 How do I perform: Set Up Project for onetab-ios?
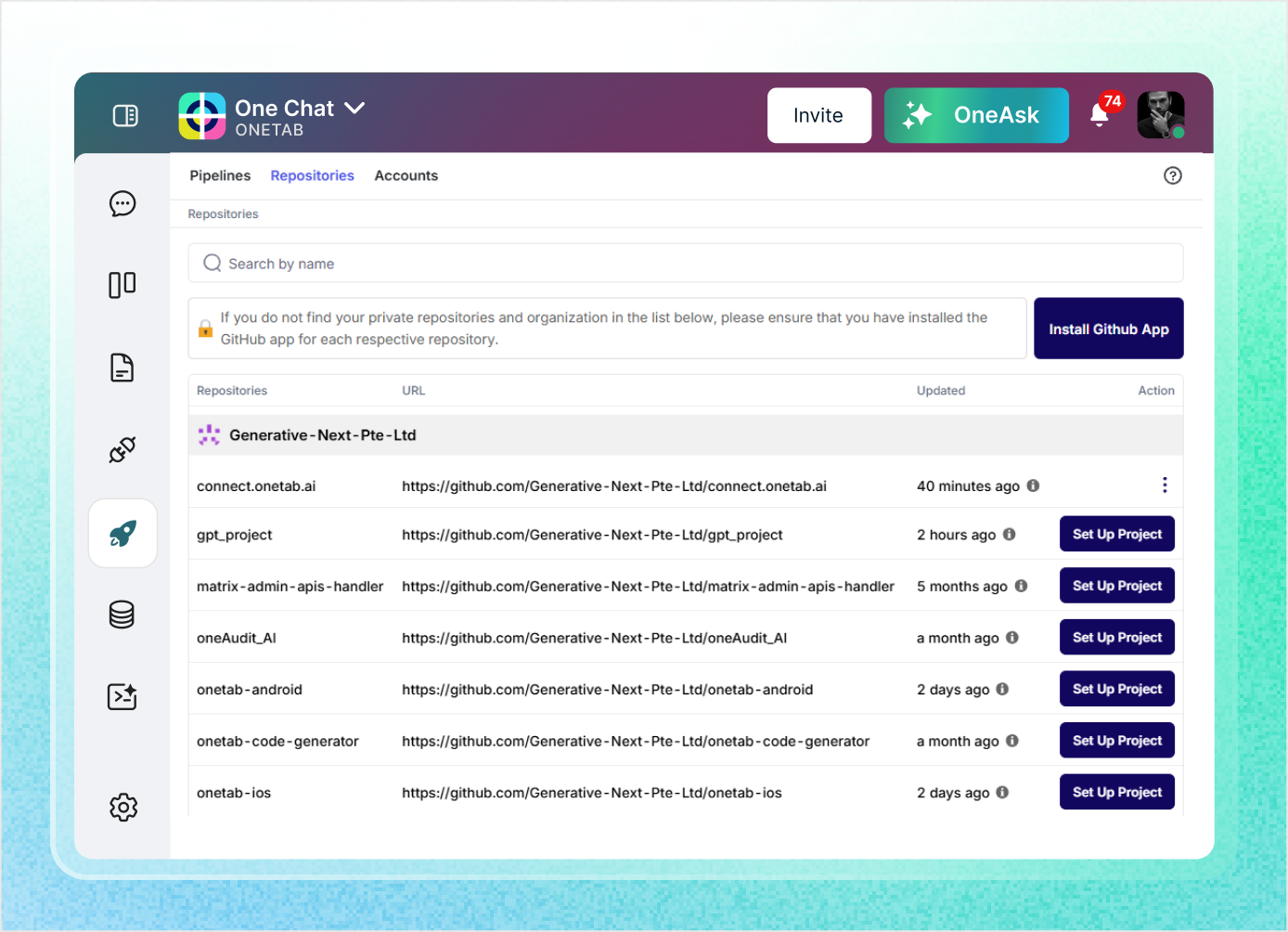point(1117,792)
